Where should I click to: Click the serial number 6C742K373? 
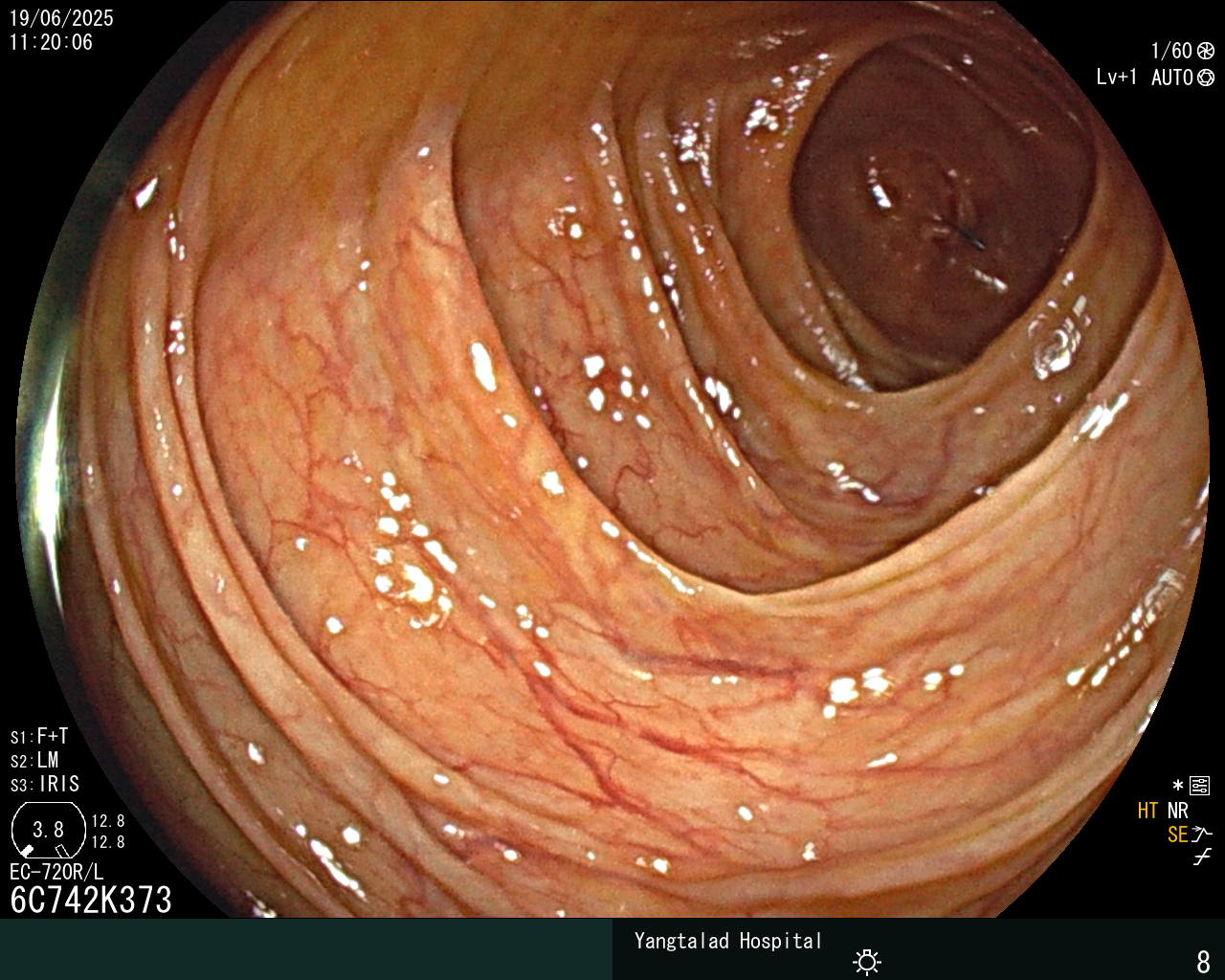tap(91, 900)
